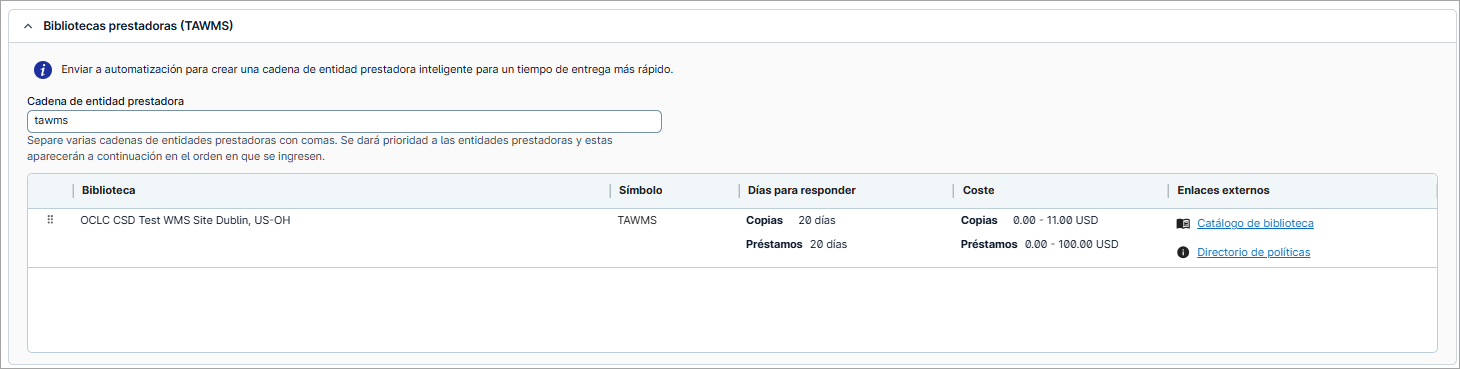Viewport: 1460px width, 369px height.
Task: Click the book icon beside Catálogo de biblioteca
Action: coord(1183,224)
